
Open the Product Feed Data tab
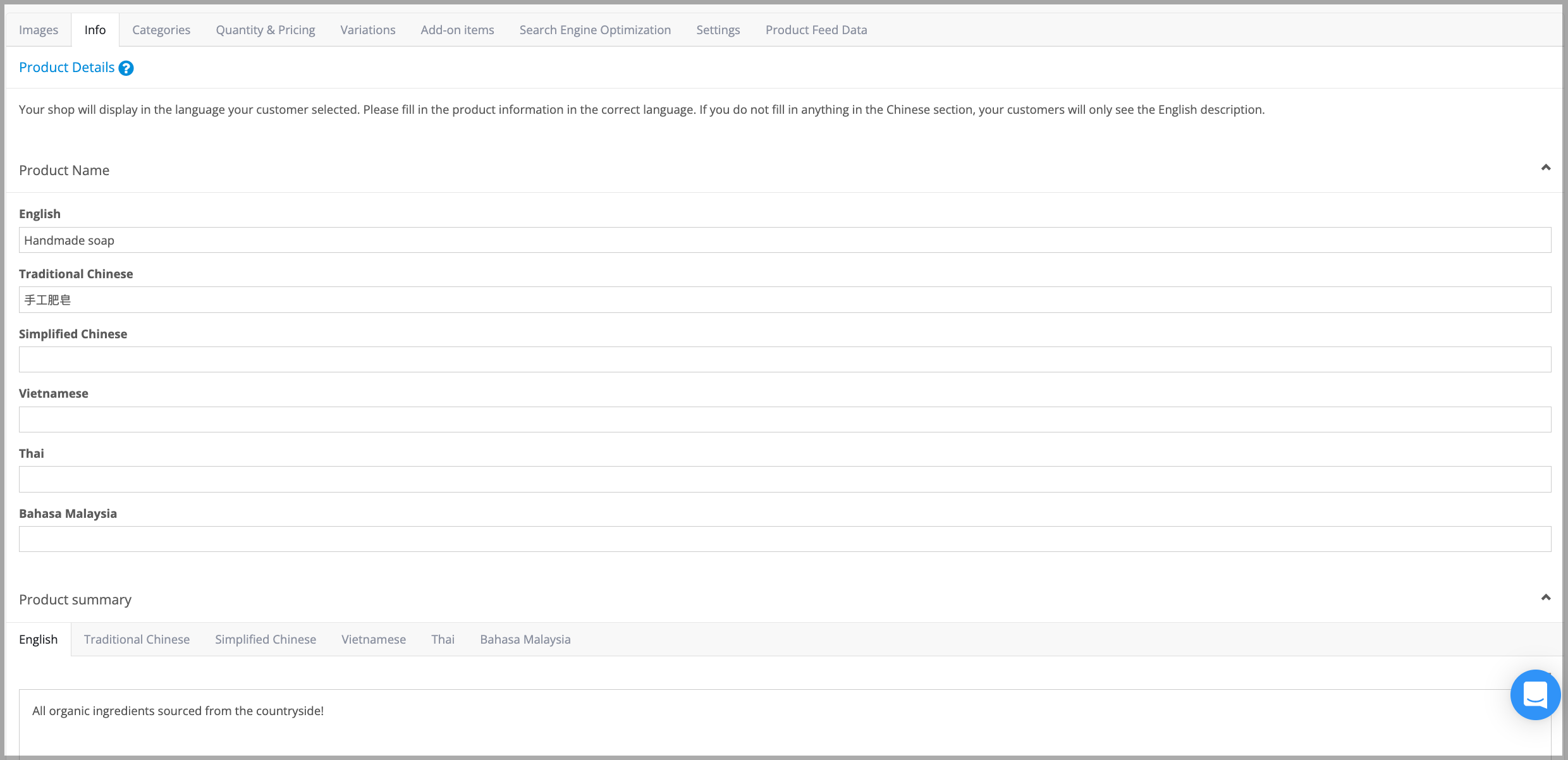coord(816,30)
